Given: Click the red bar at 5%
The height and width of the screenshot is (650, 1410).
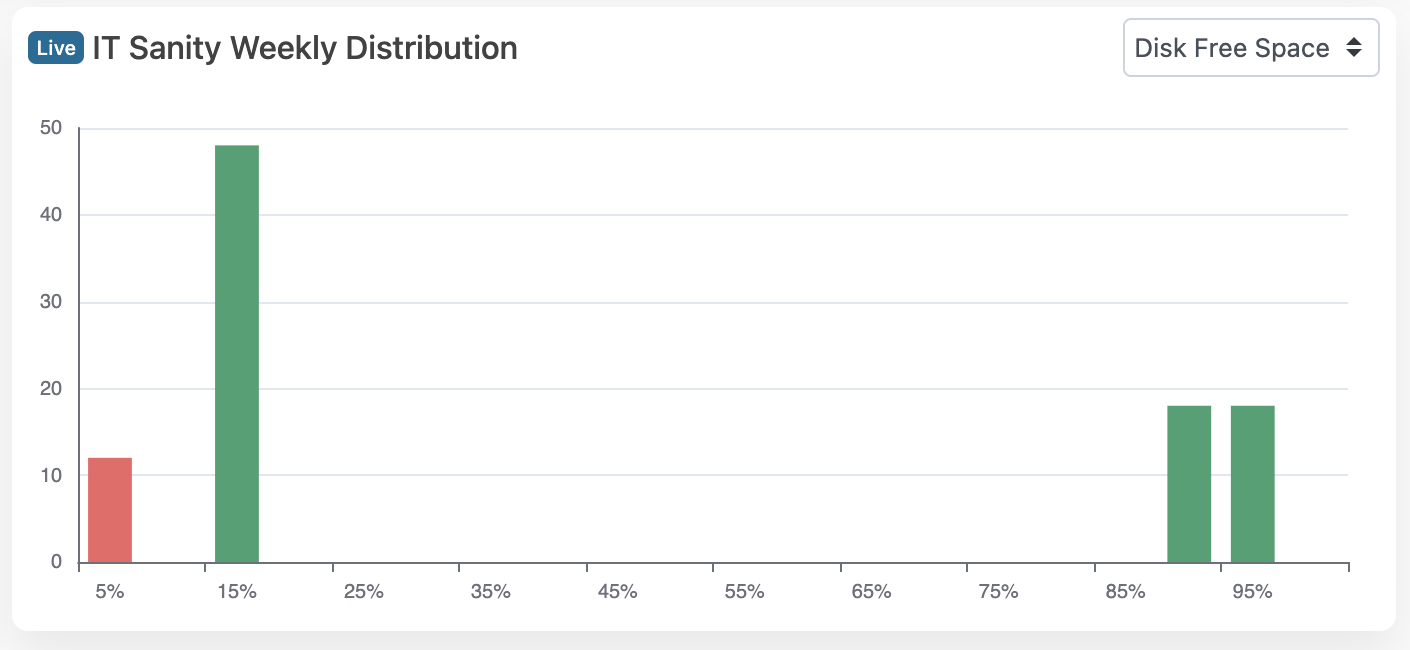Looking at the screenshot, I should [110, 510].
